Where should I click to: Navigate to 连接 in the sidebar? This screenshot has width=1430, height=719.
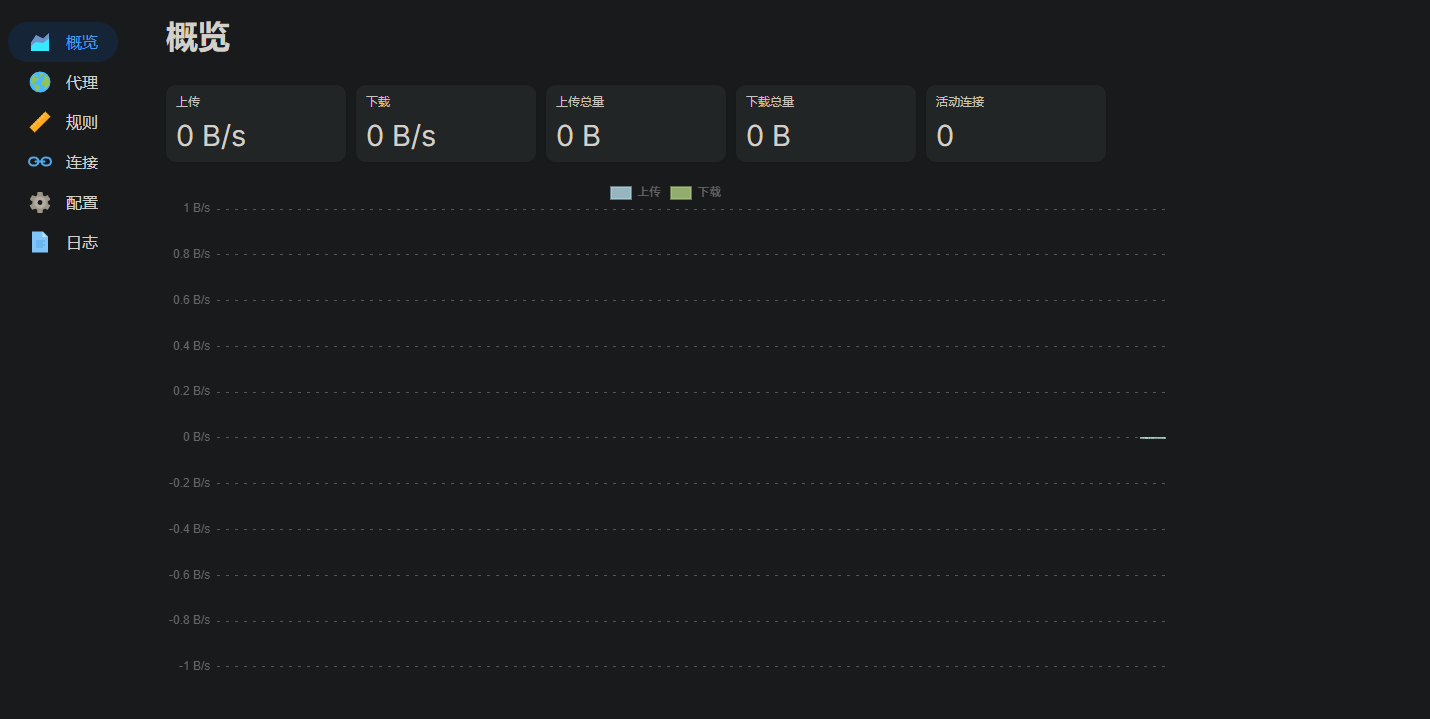point(82,162)
